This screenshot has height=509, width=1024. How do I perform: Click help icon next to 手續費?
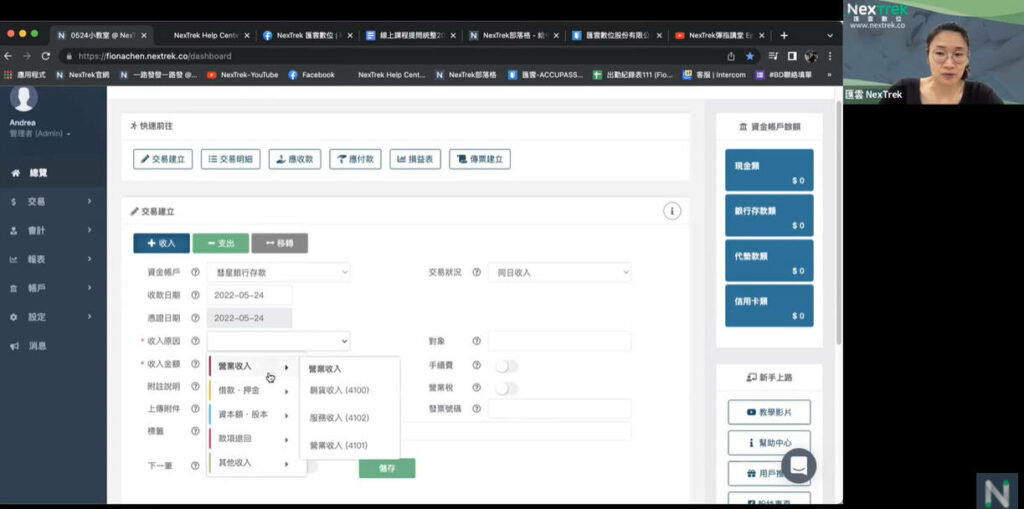476,366
